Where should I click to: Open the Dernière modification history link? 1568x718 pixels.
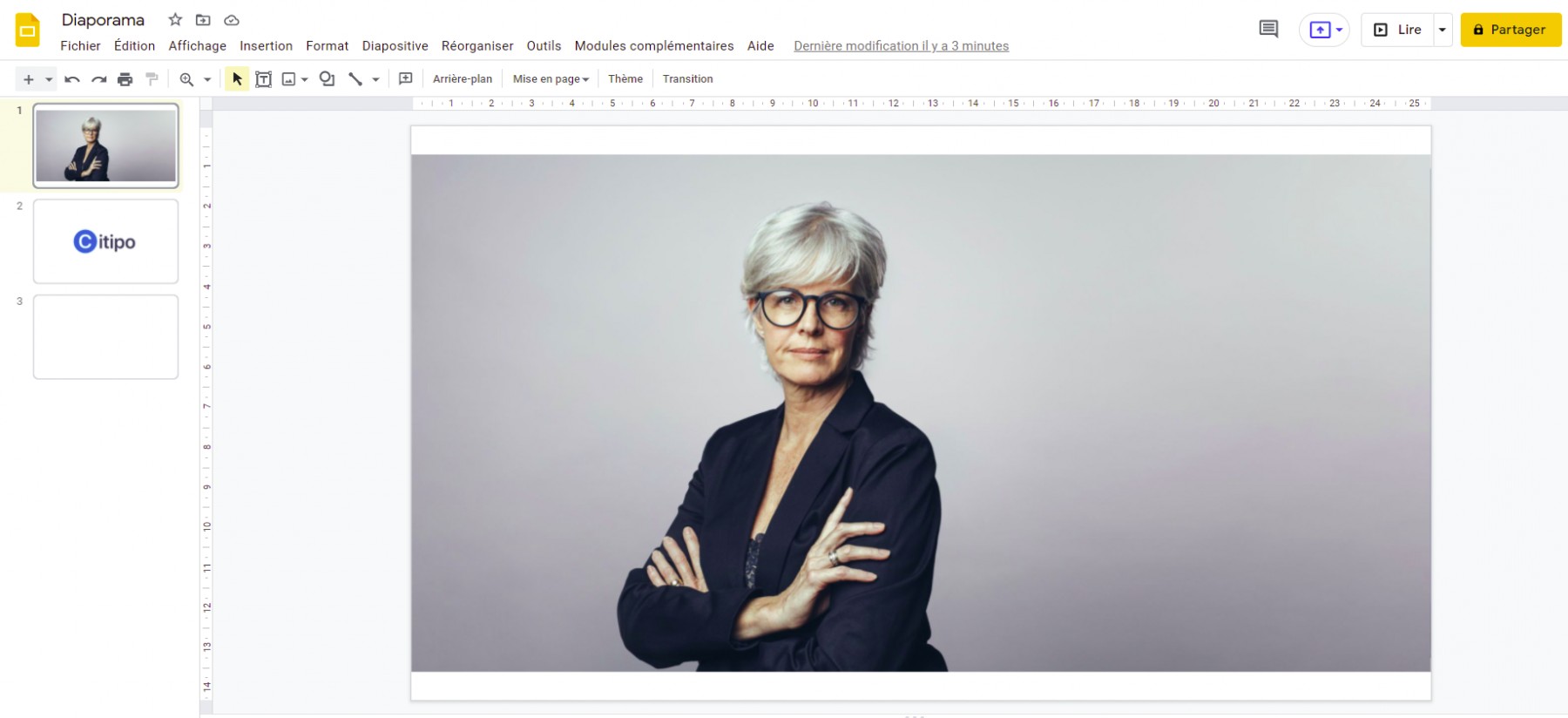[901, 46]
